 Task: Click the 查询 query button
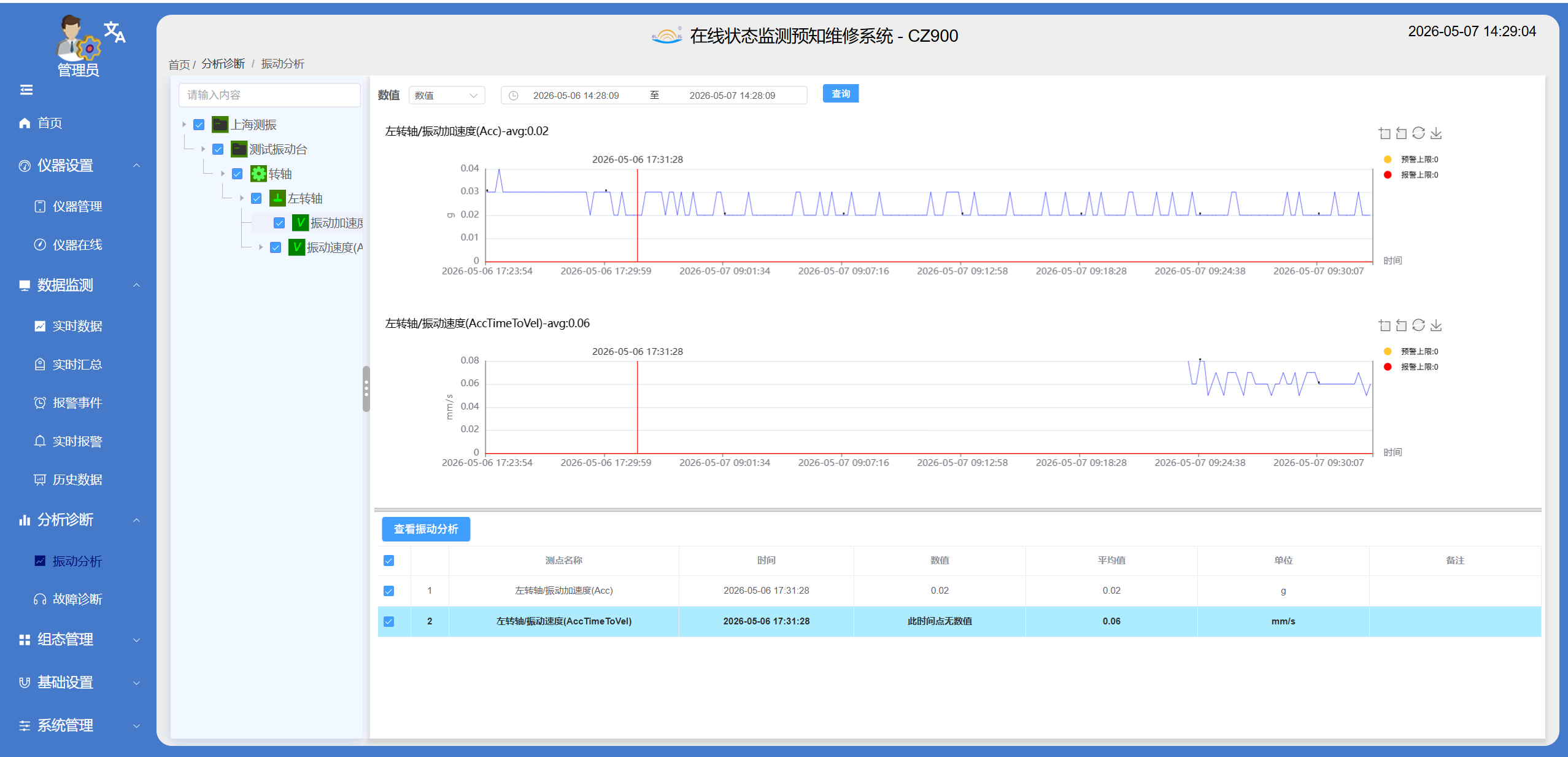(x=840, y=94)
